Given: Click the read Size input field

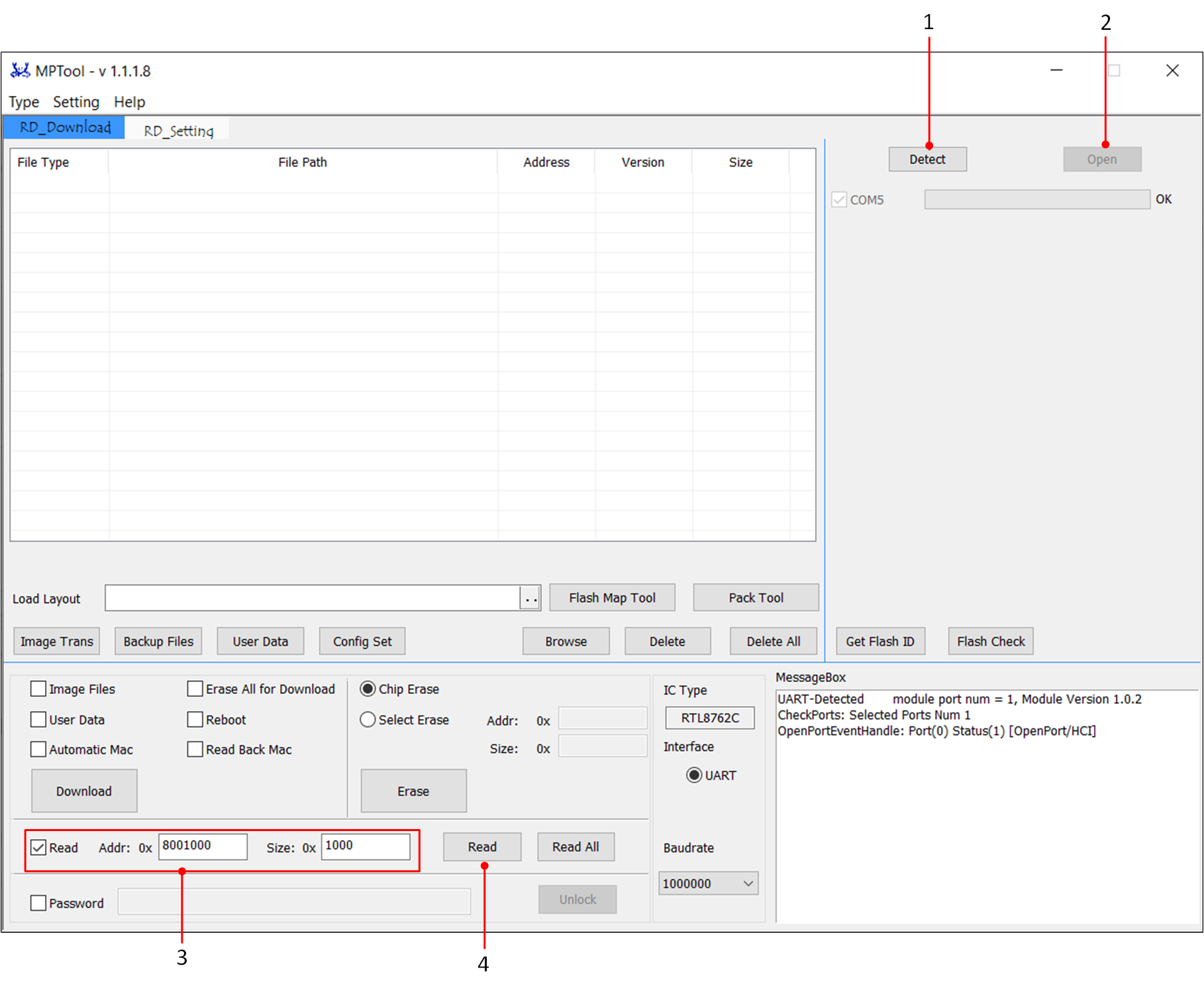Looking at the screenshot, I should pos(366,846).
